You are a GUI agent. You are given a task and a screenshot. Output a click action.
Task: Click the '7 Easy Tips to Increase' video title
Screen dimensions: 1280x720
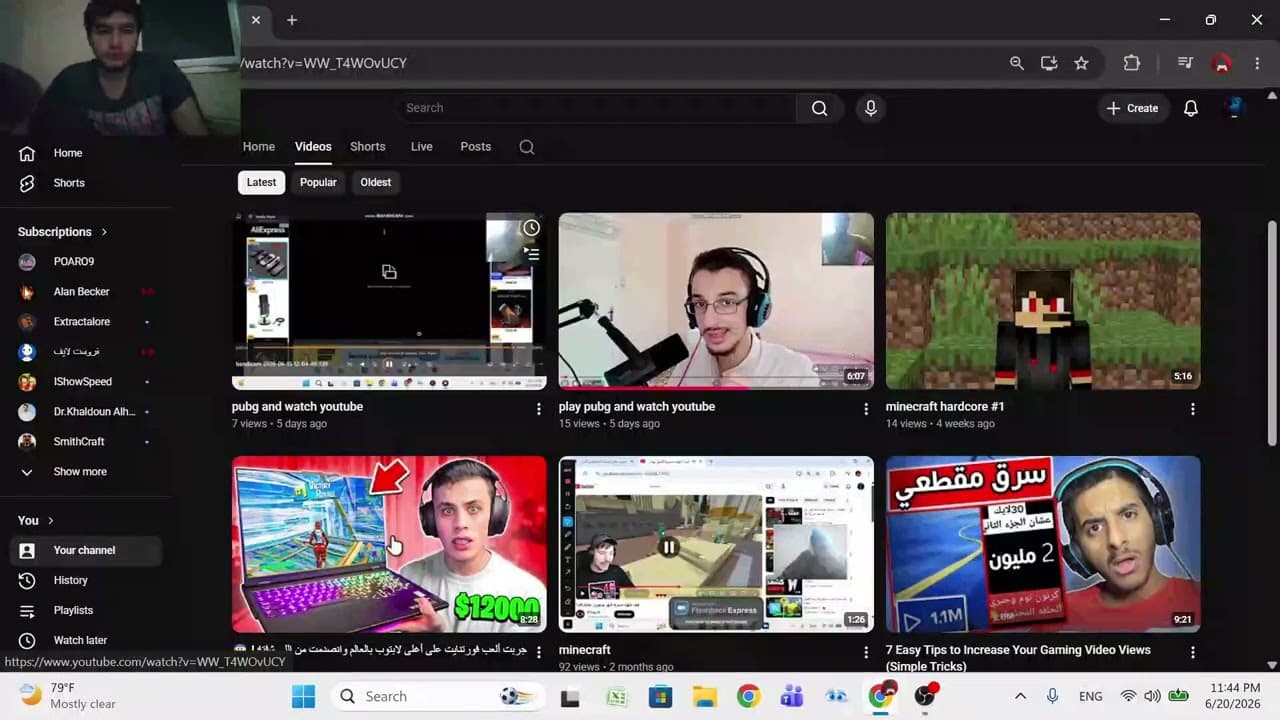1018,658
